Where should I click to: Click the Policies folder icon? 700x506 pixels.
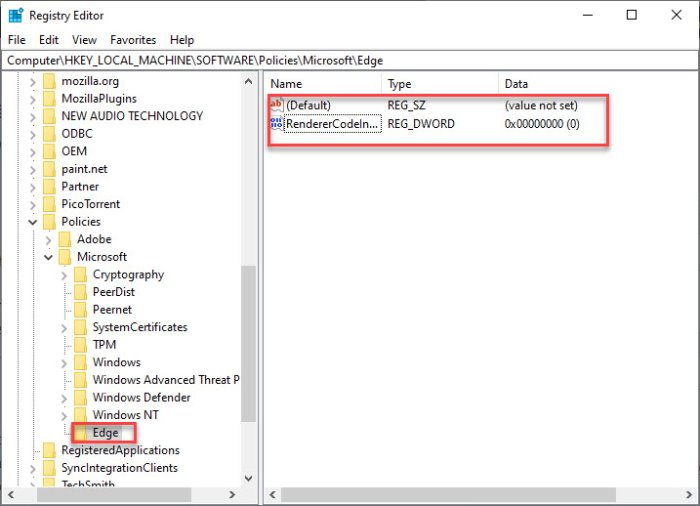click(x=50, y=222)
